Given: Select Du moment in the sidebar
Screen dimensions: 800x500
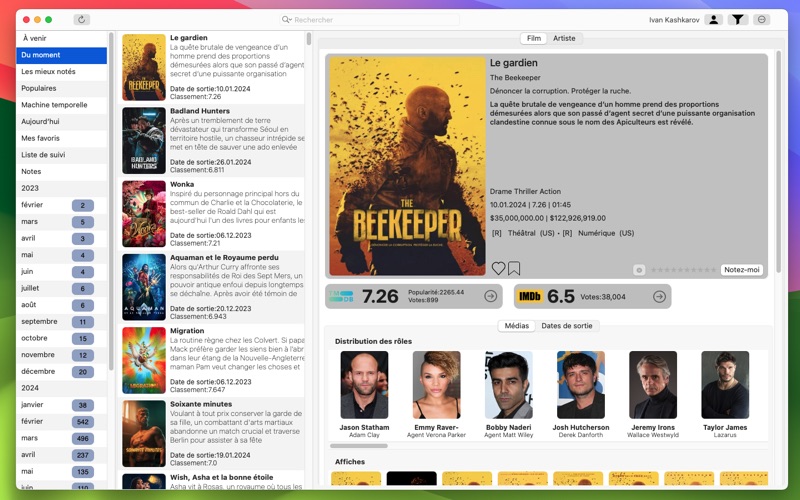Looking at the screenshot, I should [61, 55].
